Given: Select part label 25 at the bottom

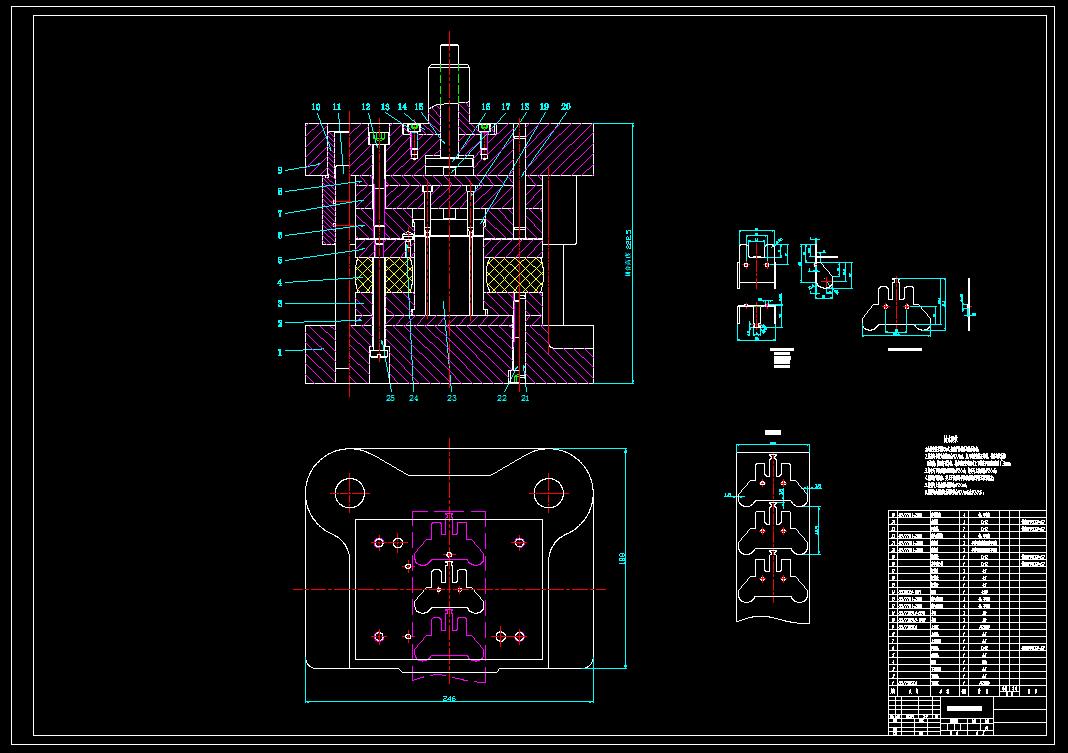Looking at the screenshot, I should 390,398.
